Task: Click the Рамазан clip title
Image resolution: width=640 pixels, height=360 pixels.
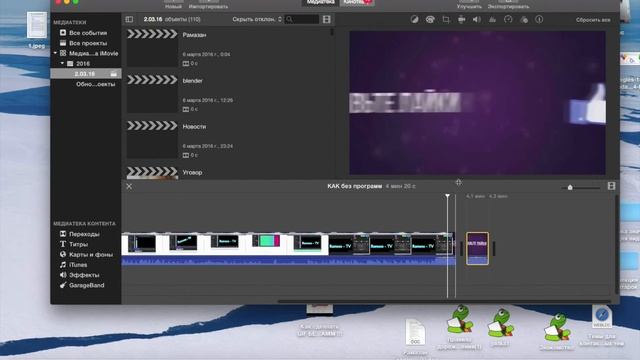Action: 194,35
